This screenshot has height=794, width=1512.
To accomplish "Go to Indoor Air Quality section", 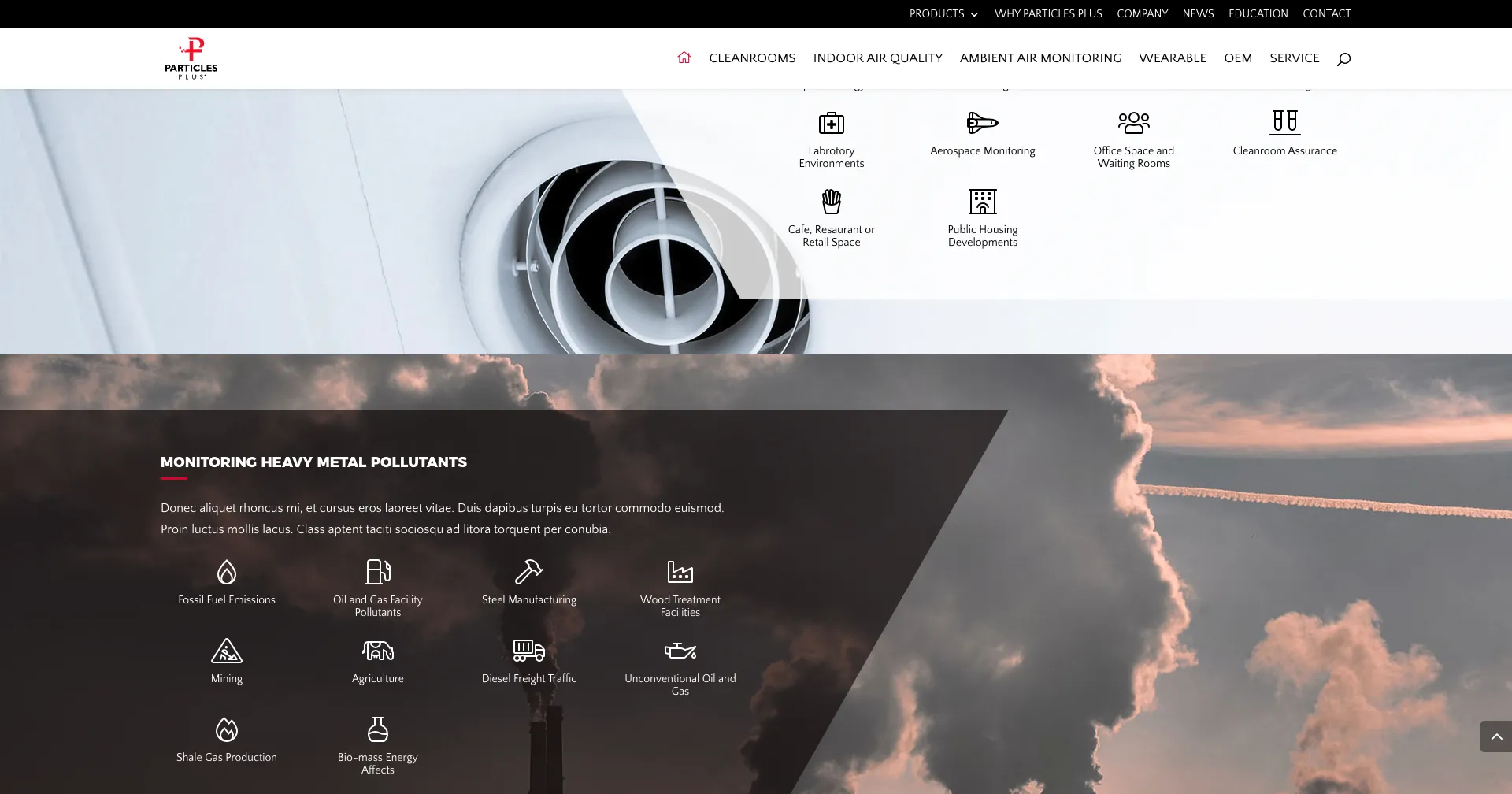I will [x=877, y=58].
